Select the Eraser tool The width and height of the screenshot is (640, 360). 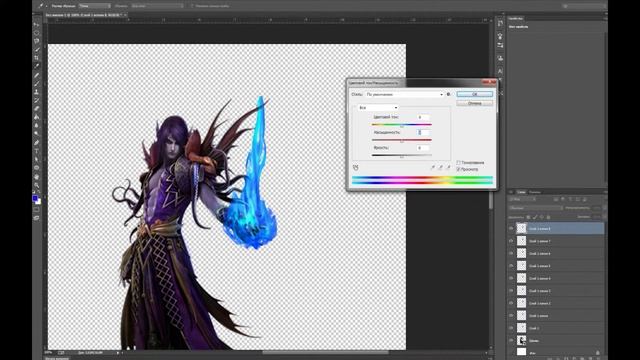(x=36, y=109)
